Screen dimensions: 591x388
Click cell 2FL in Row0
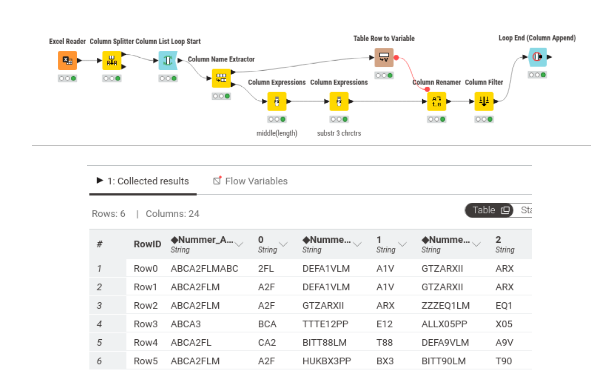pyautogui.click(x=266, y=268)
